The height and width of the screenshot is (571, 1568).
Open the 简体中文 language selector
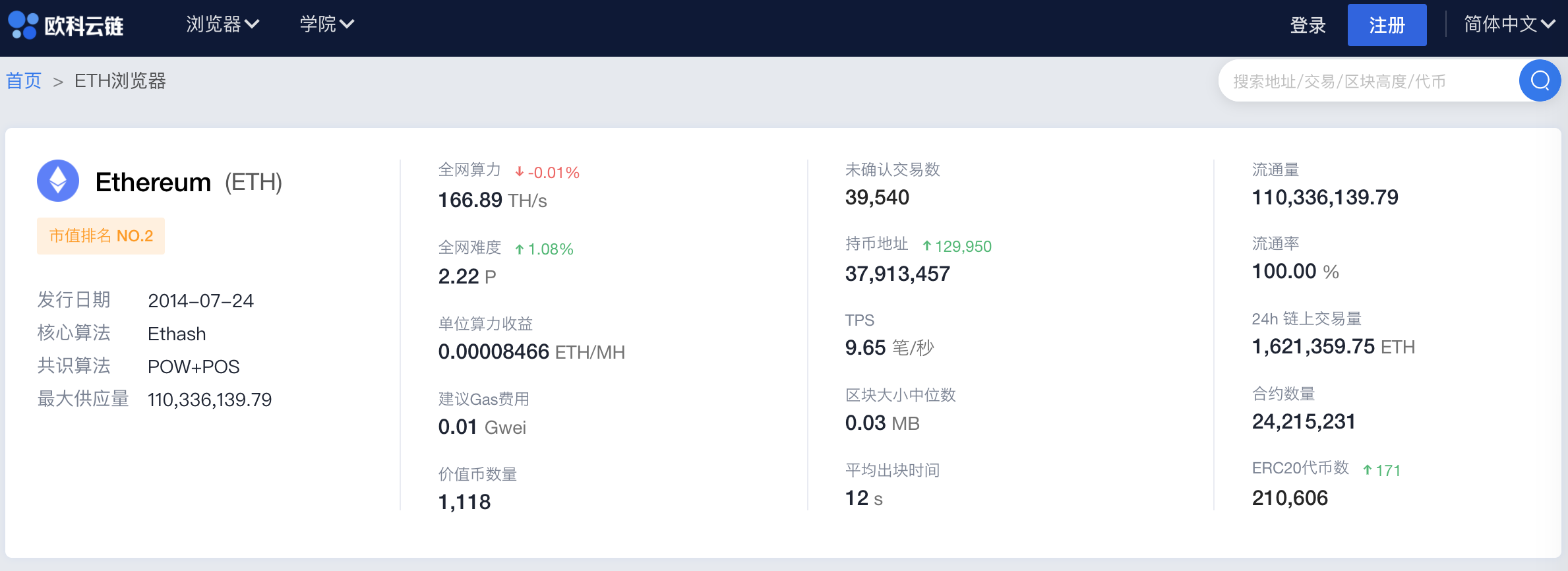[x=1509, y=24]
